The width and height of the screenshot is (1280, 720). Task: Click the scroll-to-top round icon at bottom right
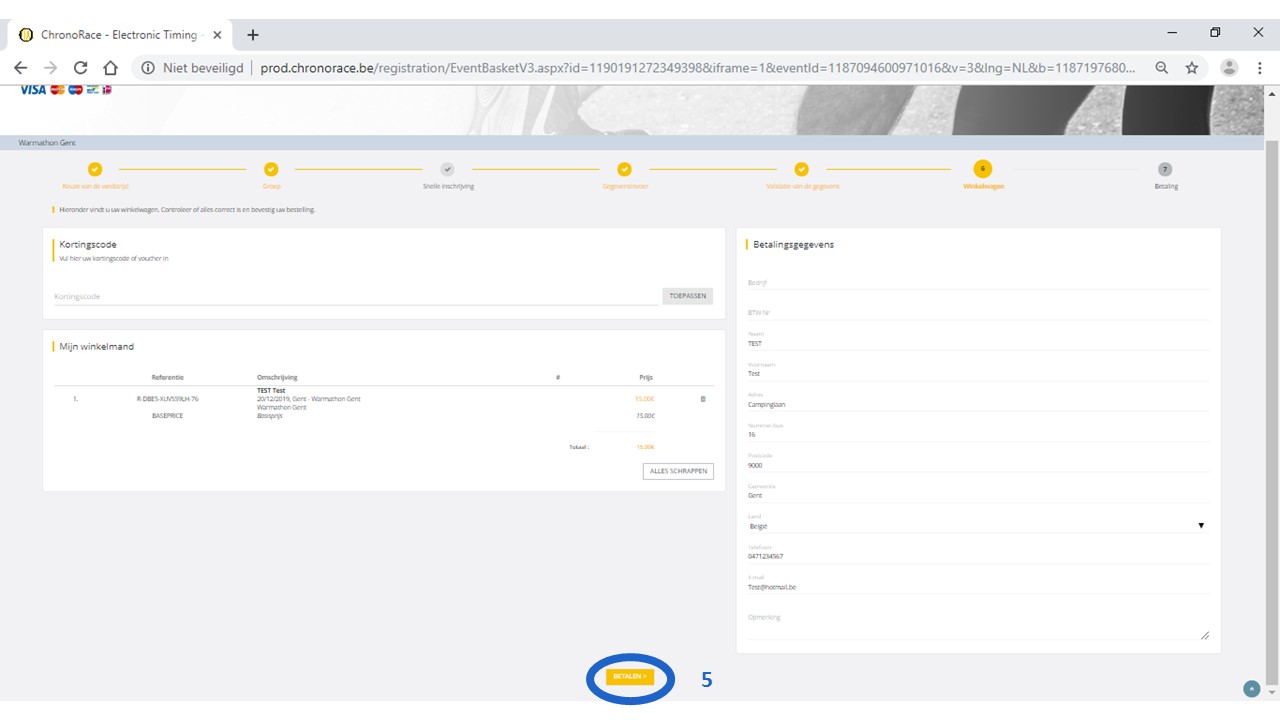(1250, 688)
